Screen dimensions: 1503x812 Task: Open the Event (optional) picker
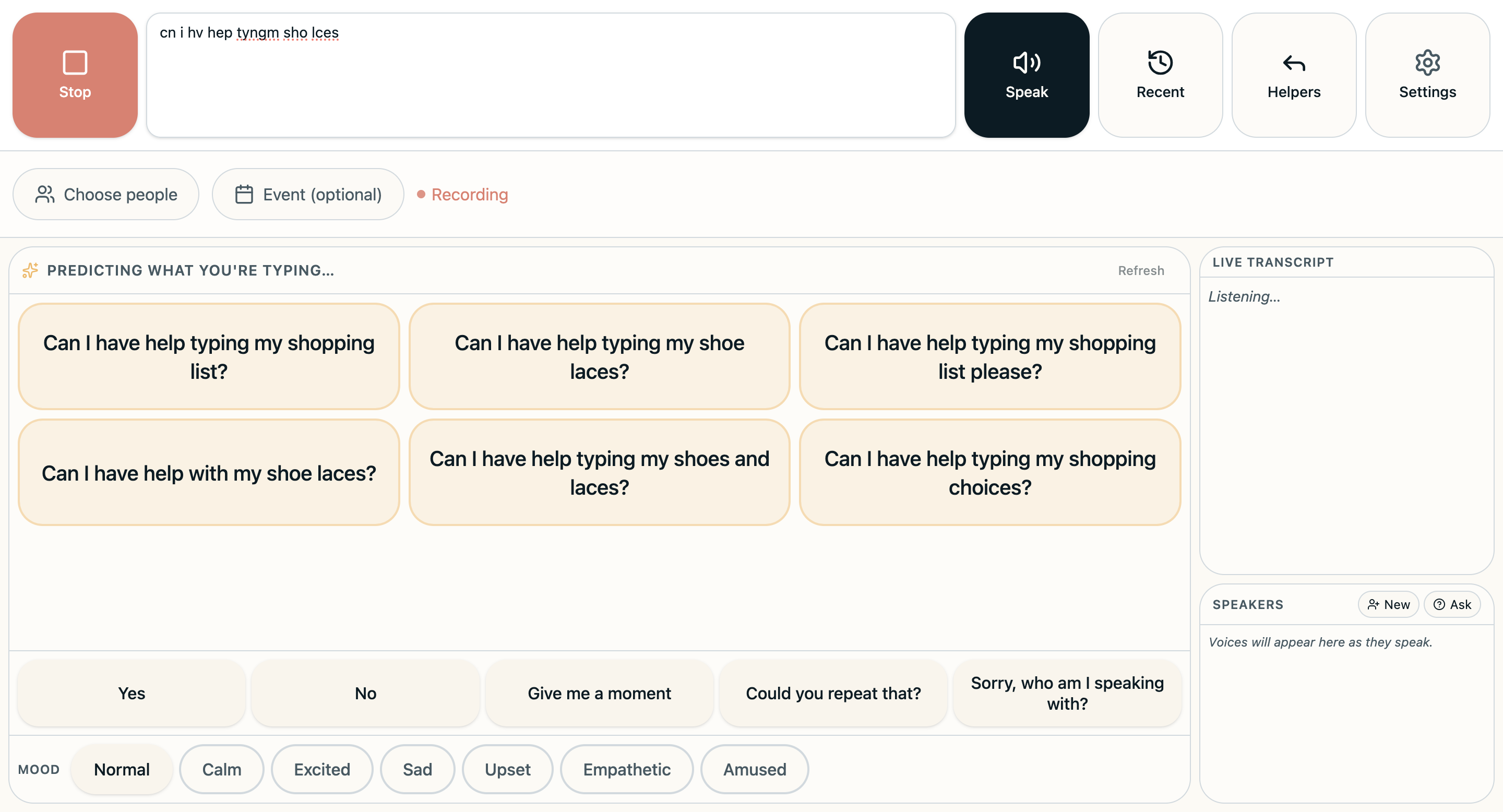tap(307, 194)
